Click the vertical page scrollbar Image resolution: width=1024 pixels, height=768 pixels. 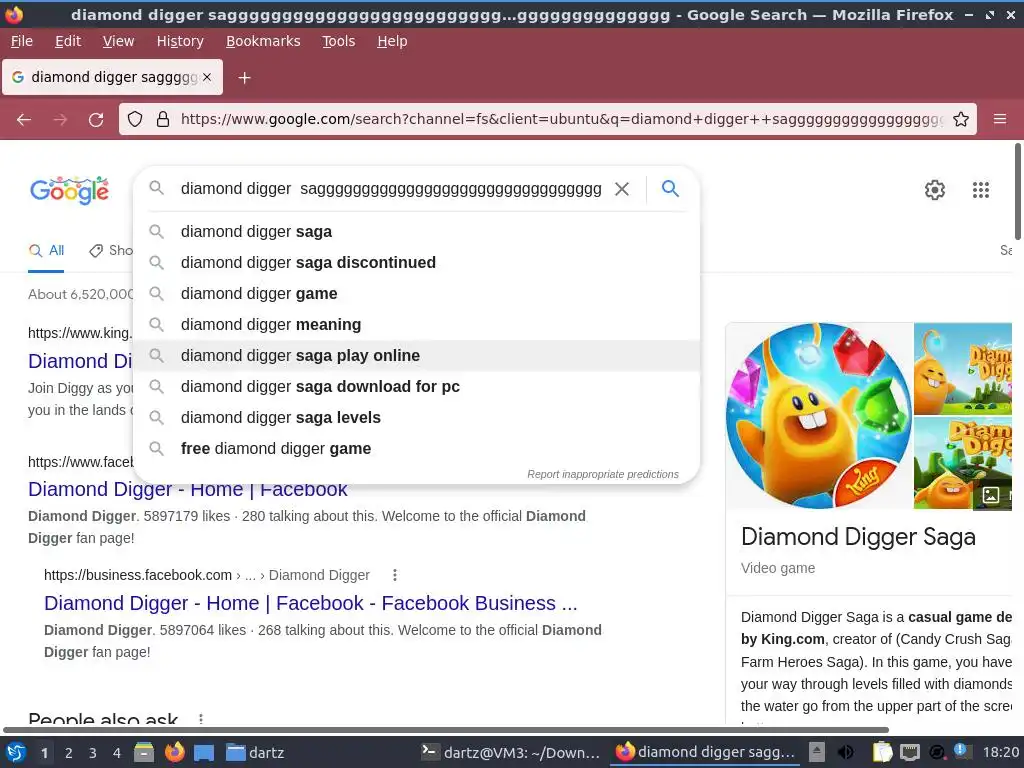click(x=1017, y=191)
